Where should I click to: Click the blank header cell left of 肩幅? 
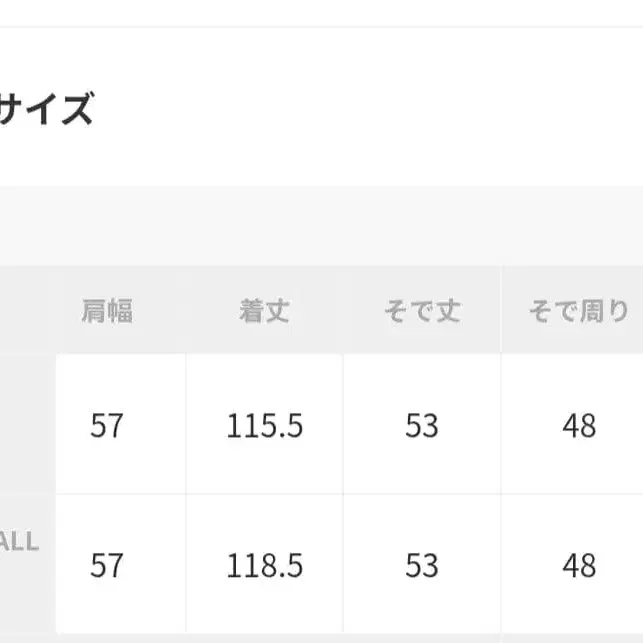[x=25, y=311]
